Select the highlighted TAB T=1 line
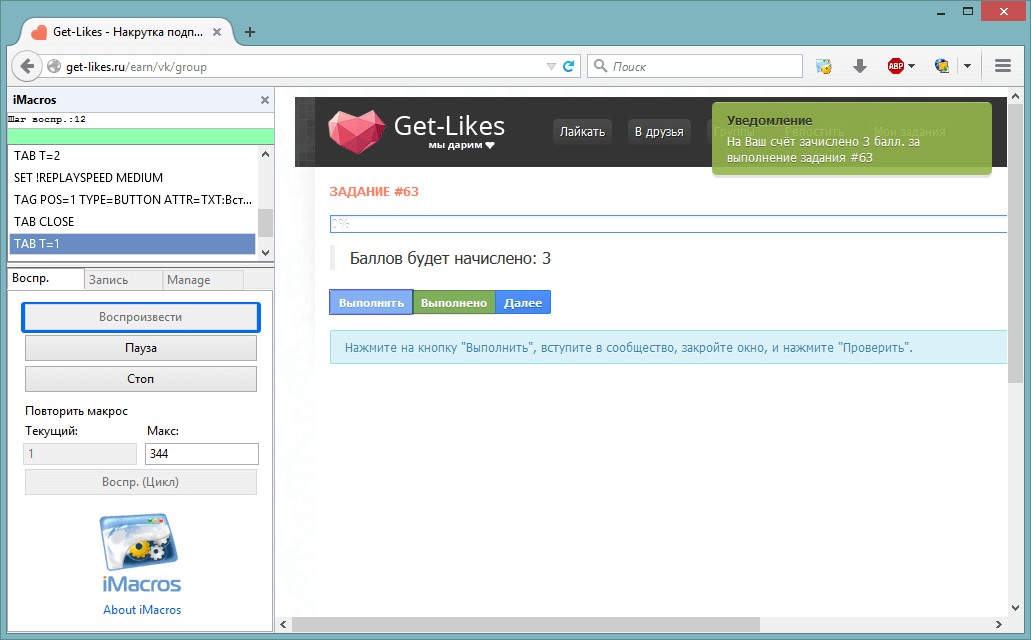The height and width of the screenshot is (640, 1031). point(133,244)
